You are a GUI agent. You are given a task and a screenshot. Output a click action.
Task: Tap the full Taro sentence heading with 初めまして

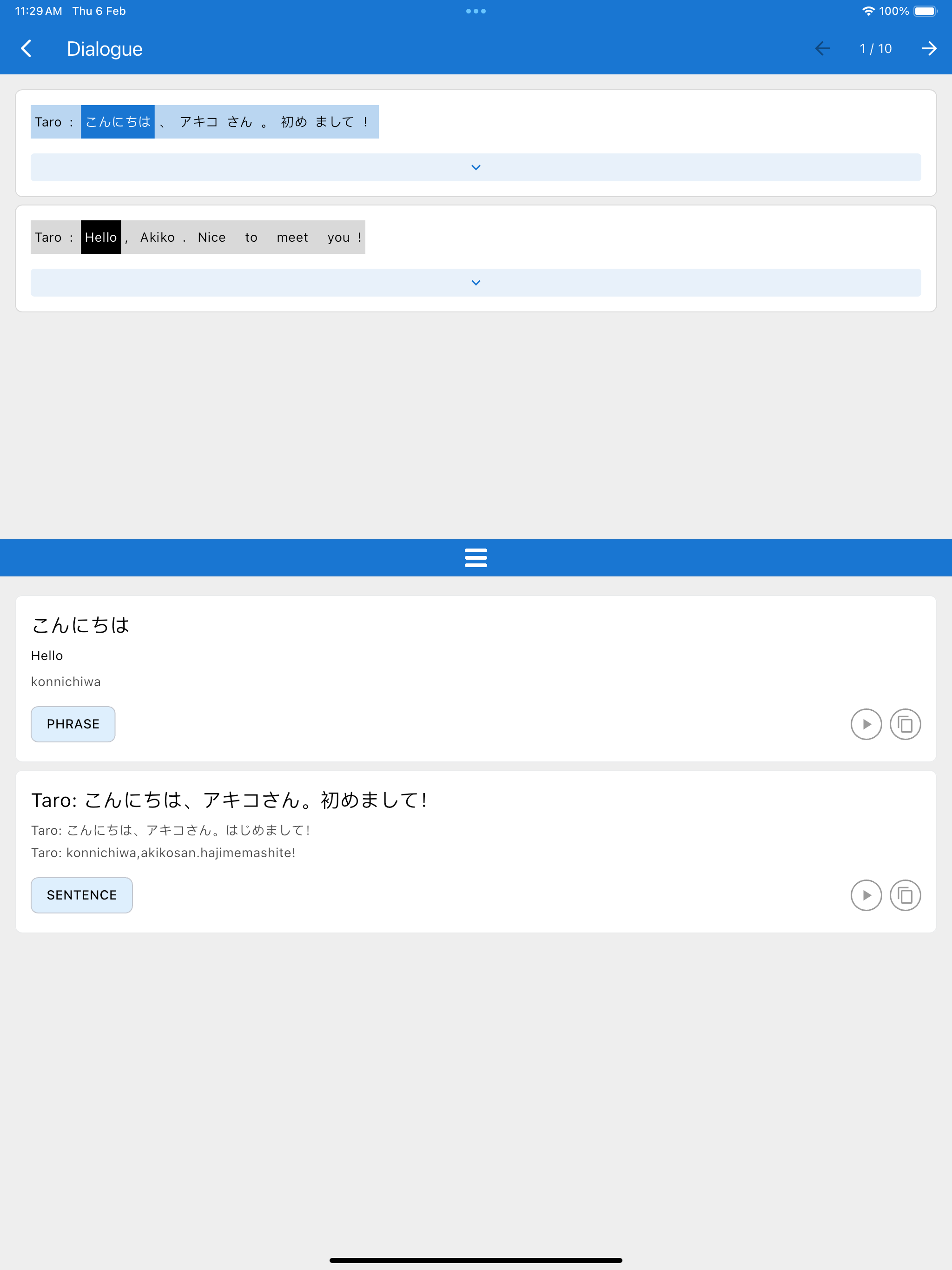point(229,800)
